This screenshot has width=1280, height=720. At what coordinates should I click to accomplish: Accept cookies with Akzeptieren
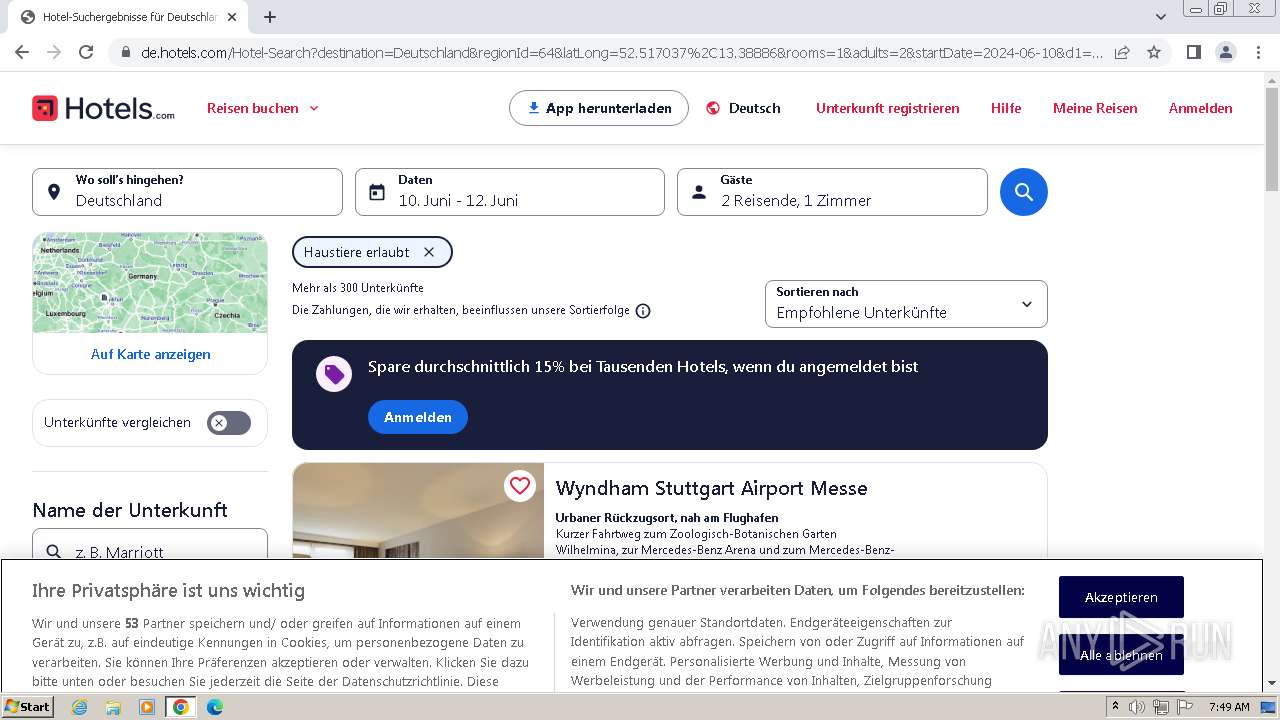point(1121,597)
